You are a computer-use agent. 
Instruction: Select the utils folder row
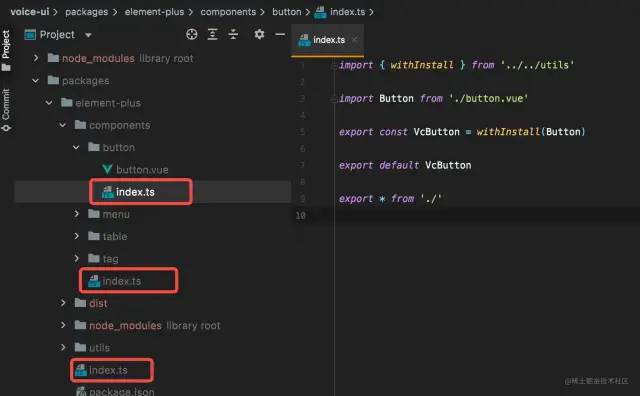(x=153, y=347)
